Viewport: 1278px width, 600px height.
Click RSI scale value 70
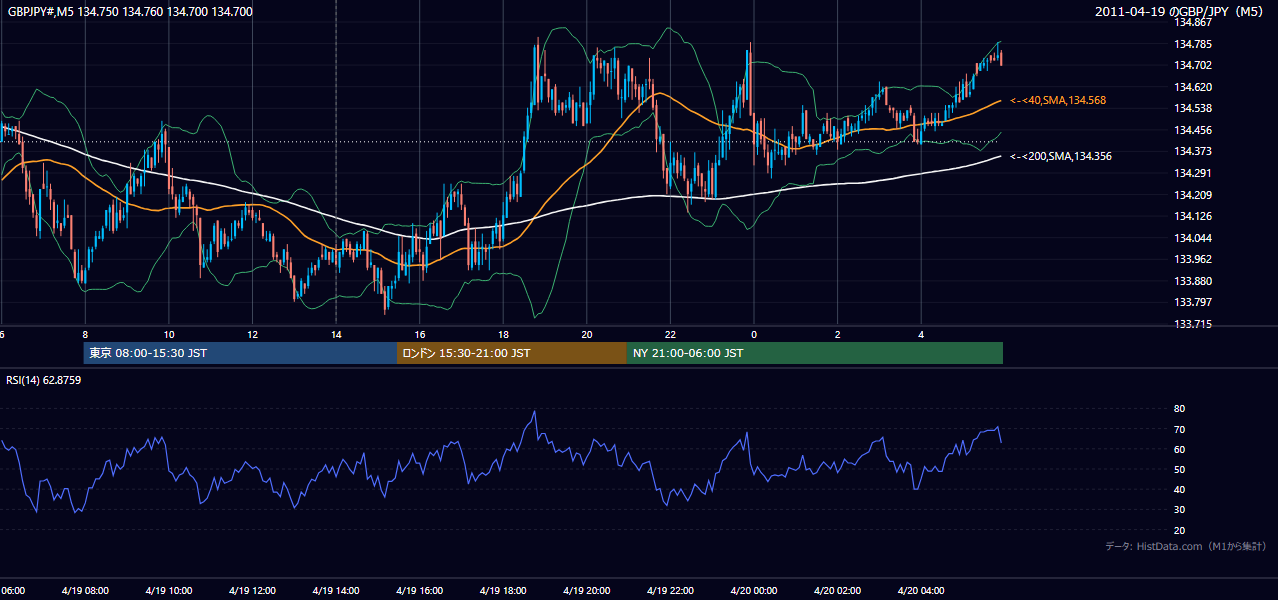1179,429
